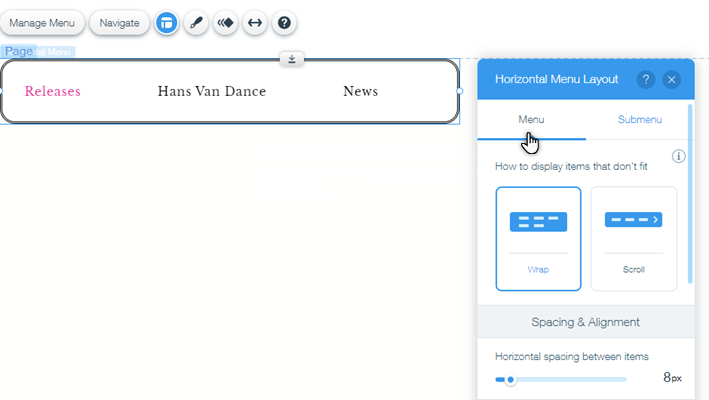Switch to the Submenu tab
This screenshot has width=709, height=400.
point(639,120)
